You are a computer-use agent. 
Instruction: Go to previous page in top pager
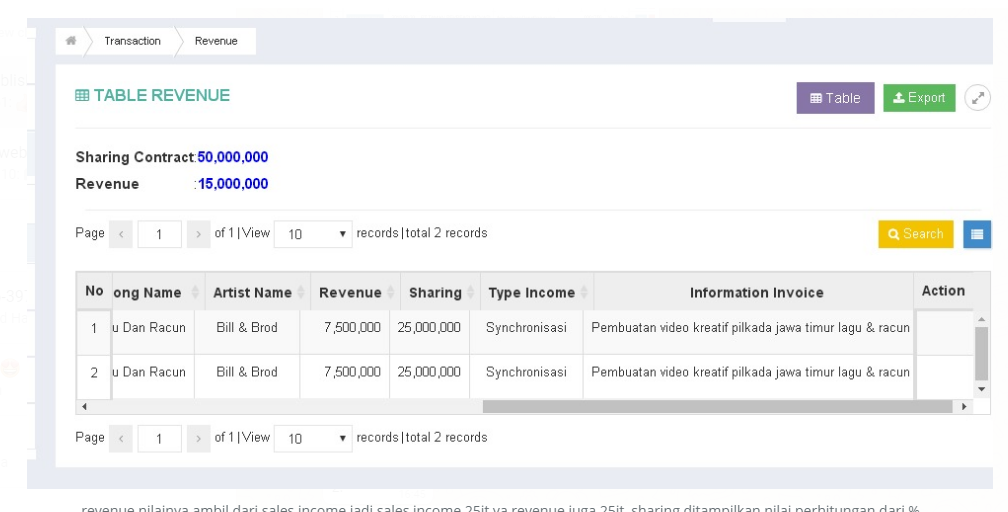click(x=120, y=234)
